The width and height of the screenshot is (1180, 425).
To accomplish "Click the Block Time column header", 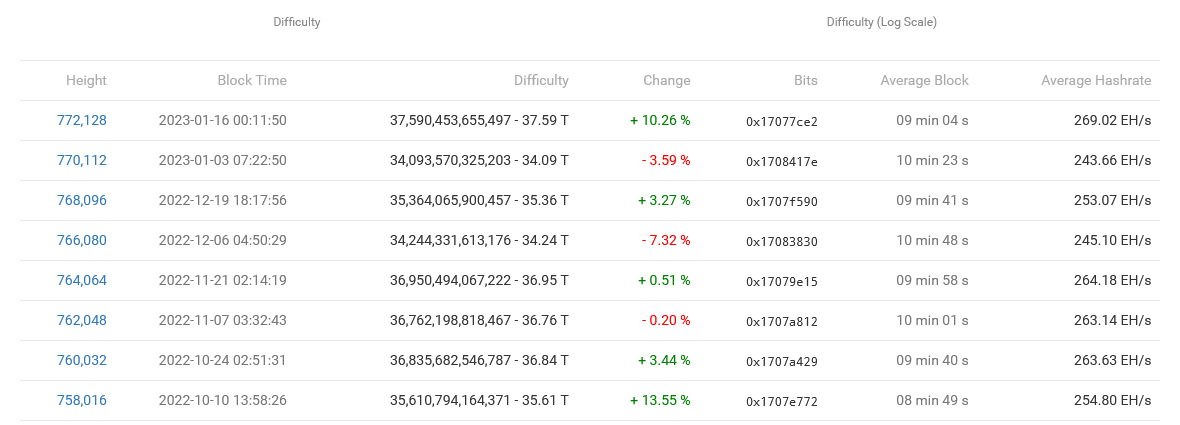I will coord(252,80).
